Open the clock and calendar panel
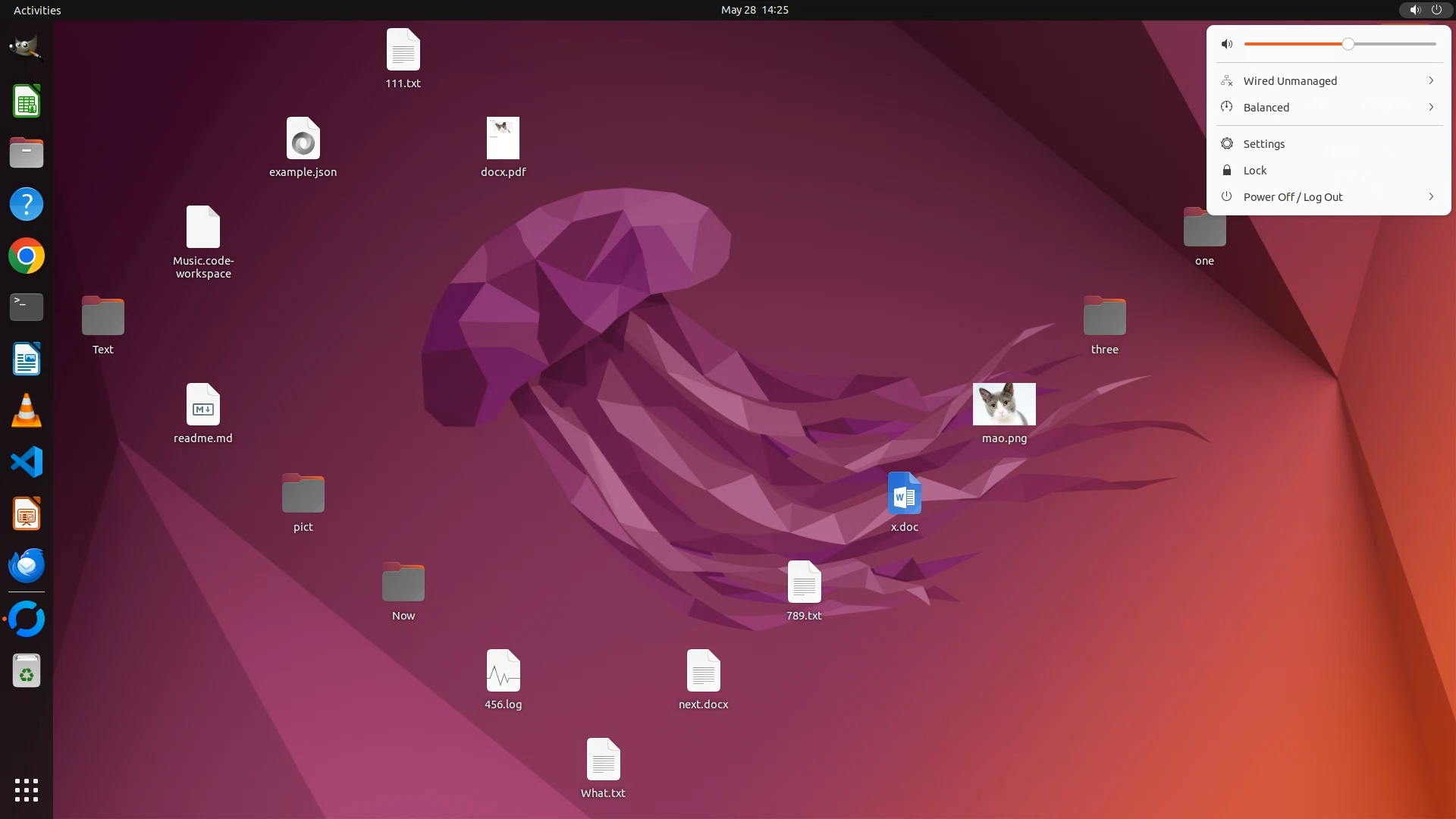This screenshot has height=819, width=1456. [x=754, y=10]
